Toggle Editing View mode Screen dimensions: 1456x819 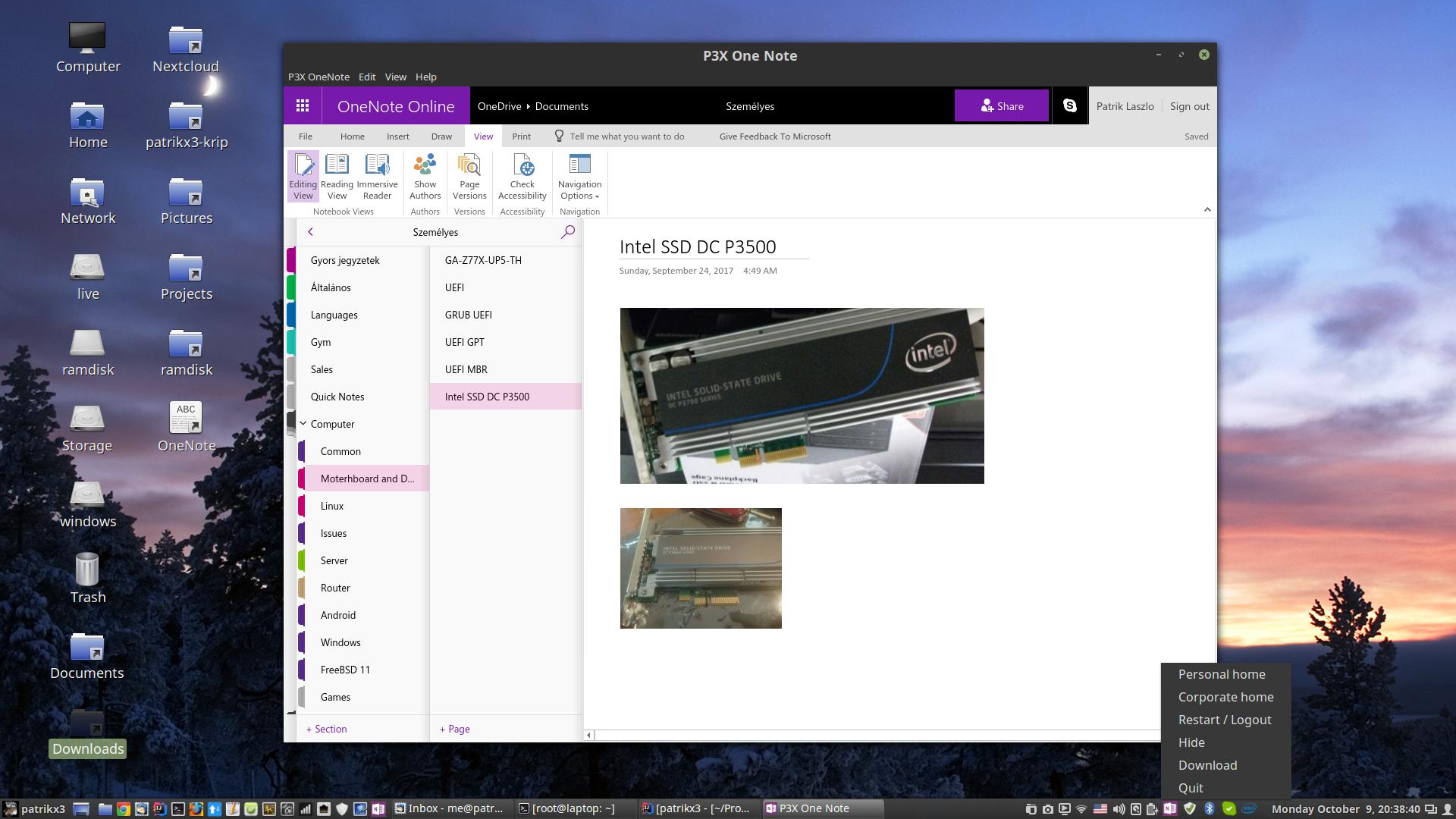pos(303,176)
